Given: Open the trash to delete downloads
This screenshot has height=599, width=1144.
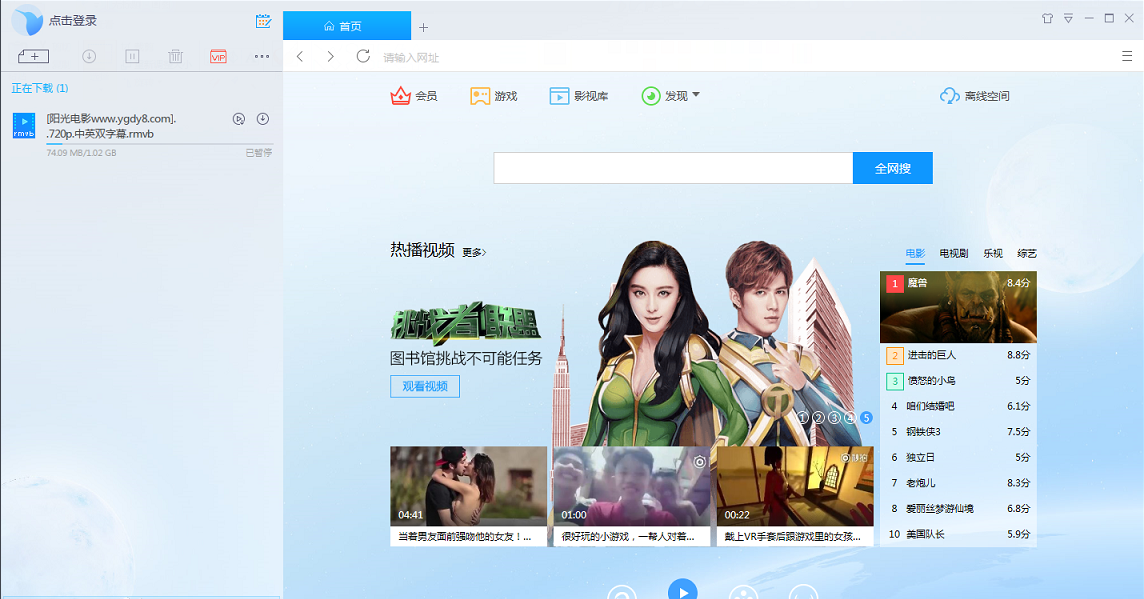Looking at the screenshot, I should pos(175,57).
